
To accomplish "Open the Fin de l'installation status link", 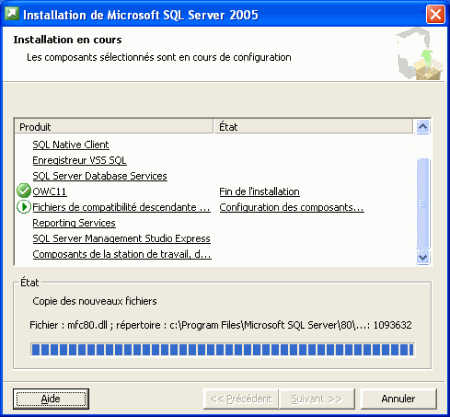I will pyautogui.click(x=259, y=191).
